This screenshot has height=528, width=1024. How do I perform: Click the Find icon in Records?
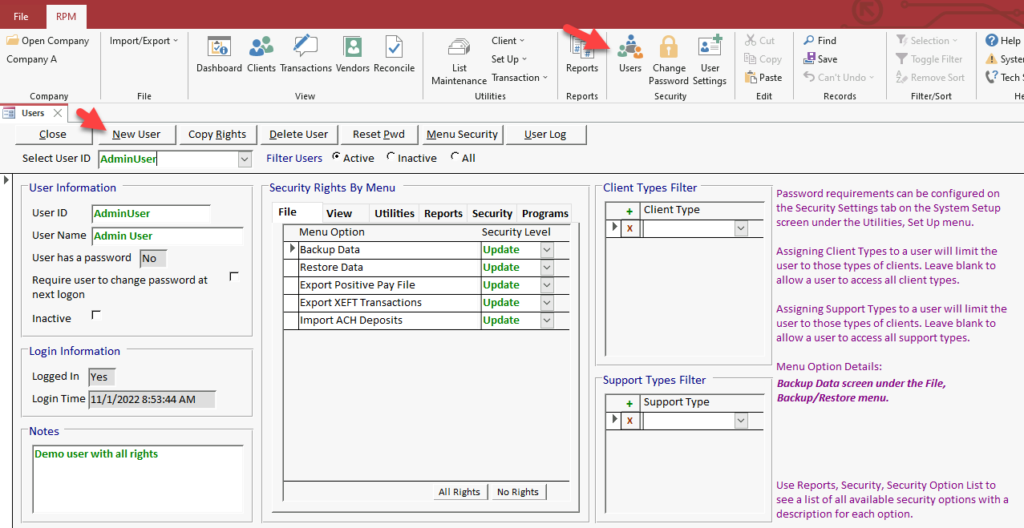[x=808, y=41]
